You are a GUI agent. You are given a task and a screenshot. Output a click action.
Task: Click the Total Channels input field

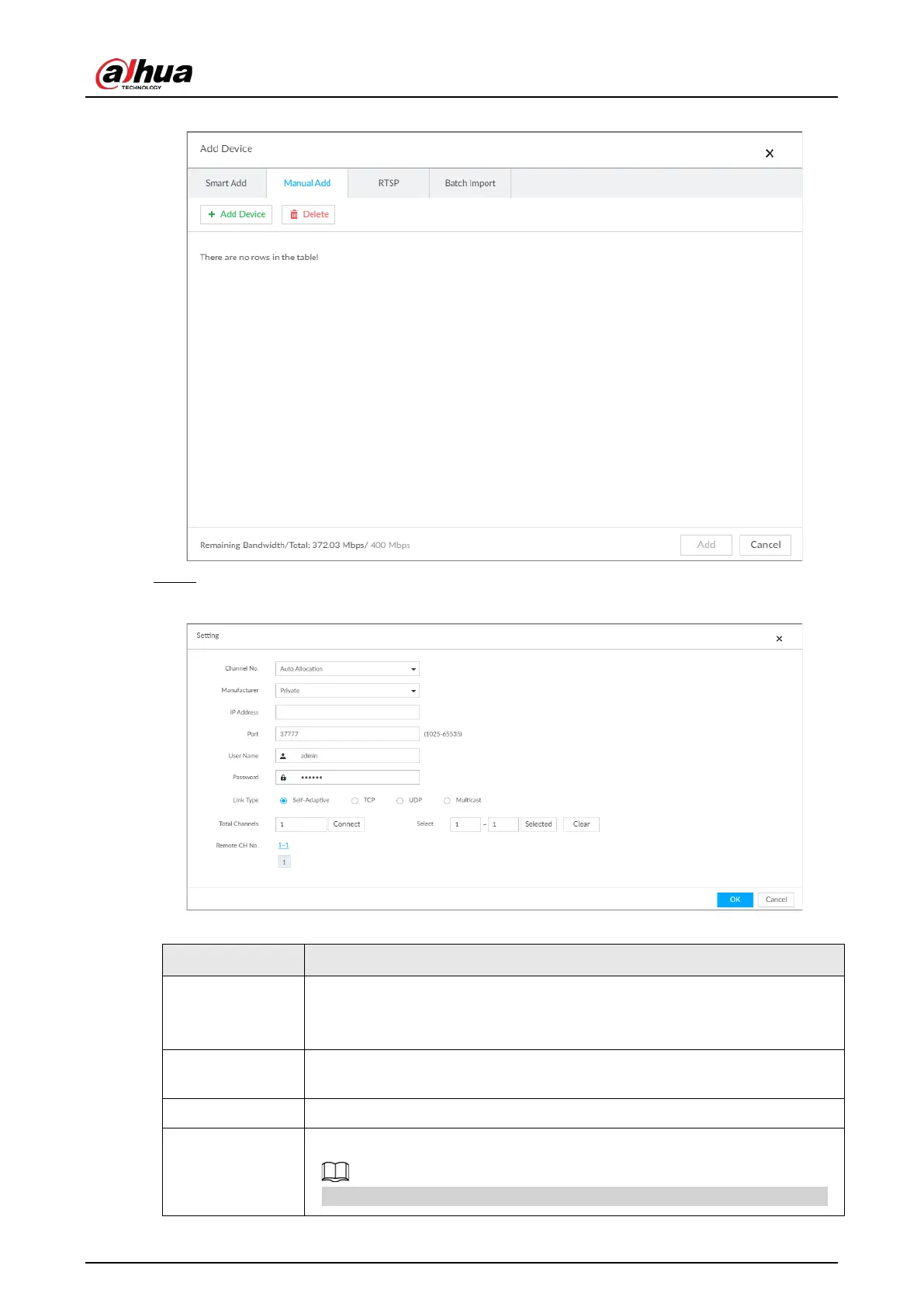tap(301, 824)
